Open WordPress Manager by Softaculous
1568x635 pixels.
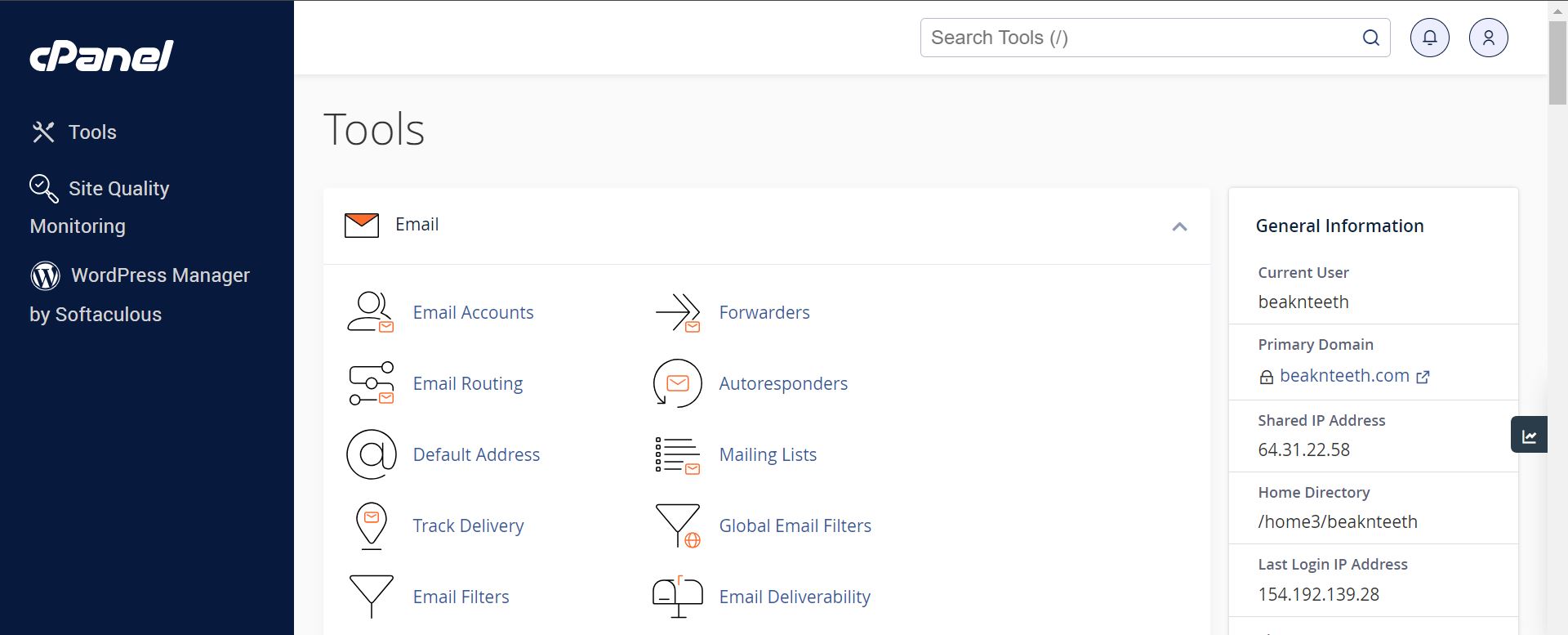click(x=160, y=275)
